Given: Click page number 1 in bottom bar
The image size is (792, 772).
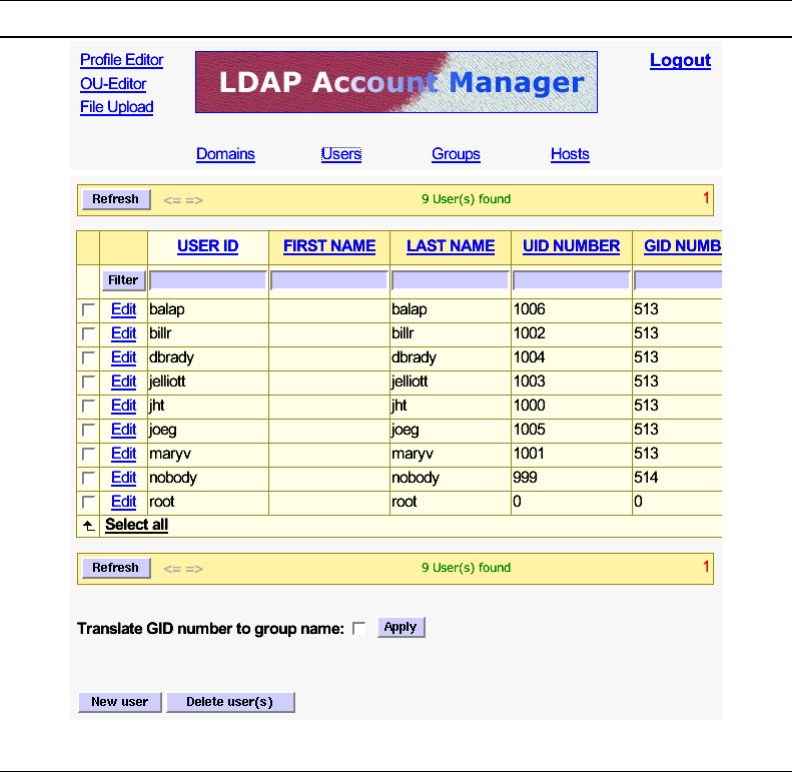Looking at the screenshot, I should click(x=706, y=567).
